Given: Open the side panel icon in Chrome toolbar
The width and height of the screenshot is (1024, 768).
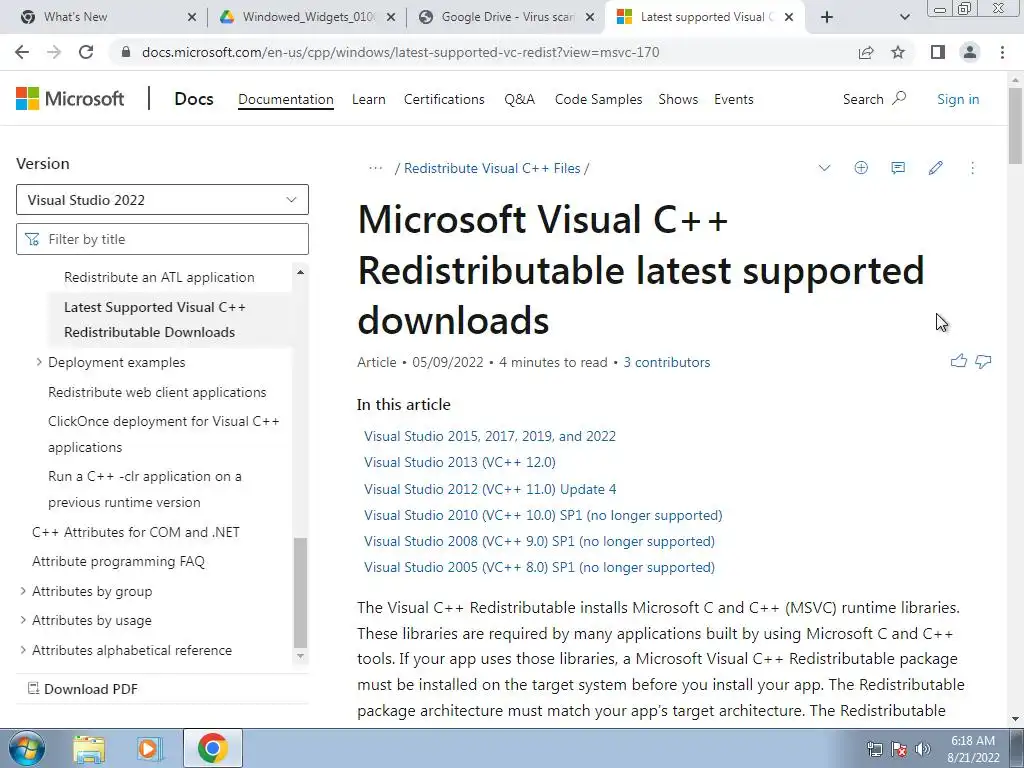Looking at the screenshot, I should (938, 52).
